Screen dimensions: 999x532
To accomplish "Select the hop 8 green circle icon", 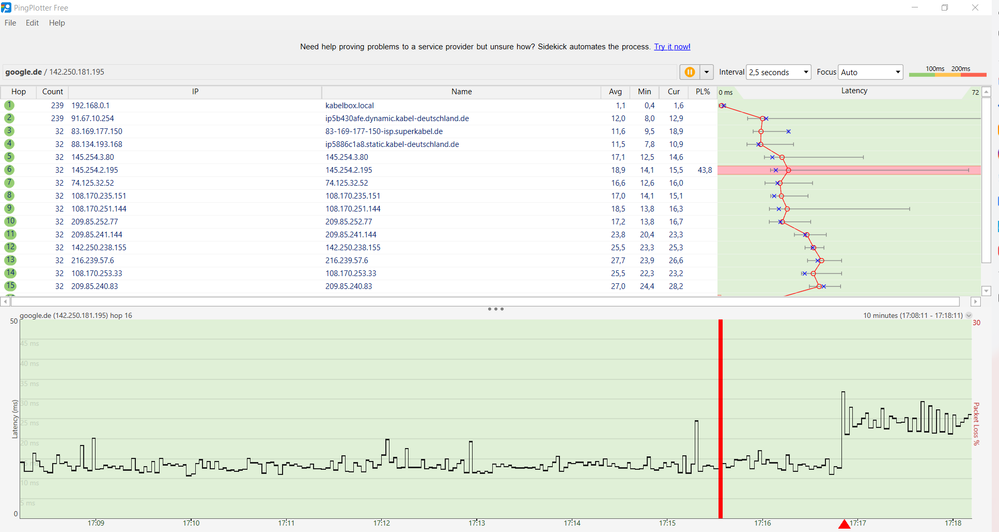I will [9, 196].
